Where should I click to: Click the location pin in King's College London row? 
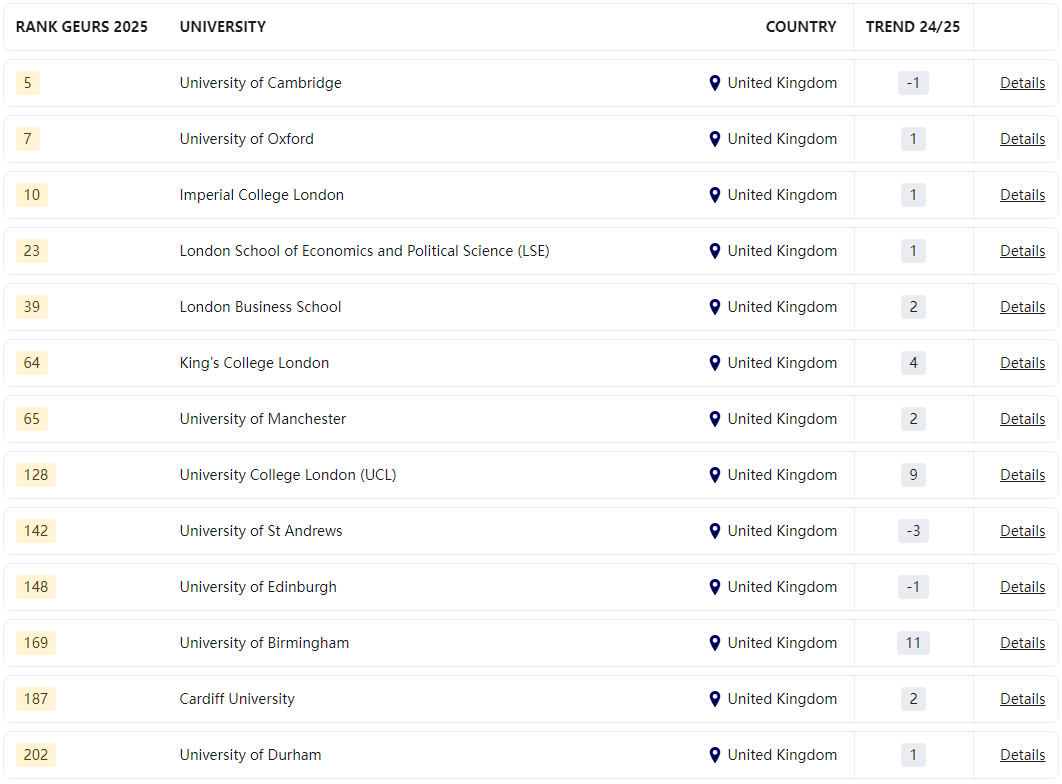click(715, 364)
